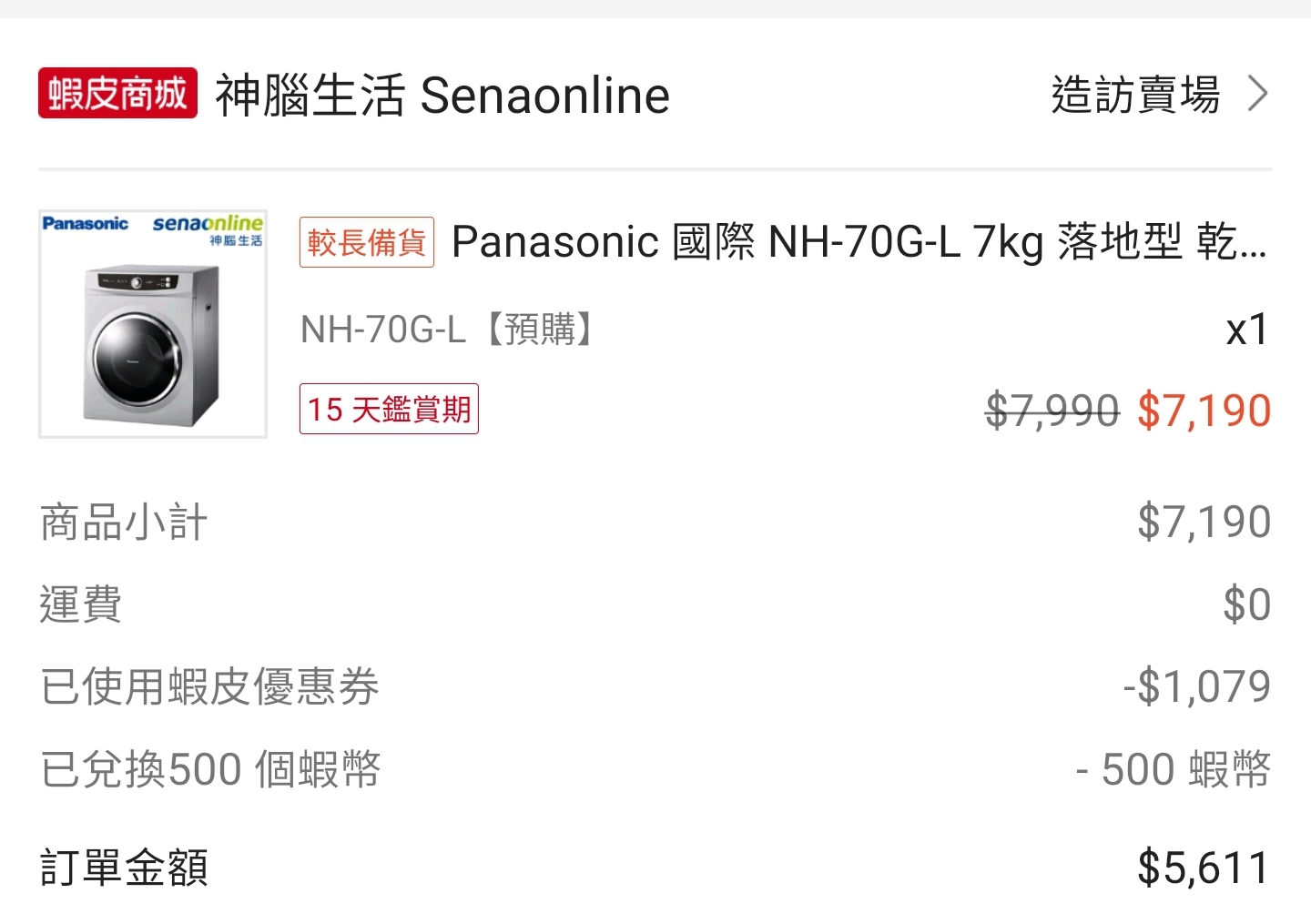Select the 已使用蝦皮優惠券 voucher row
1311x924 pixels.
tap(655, 686)
